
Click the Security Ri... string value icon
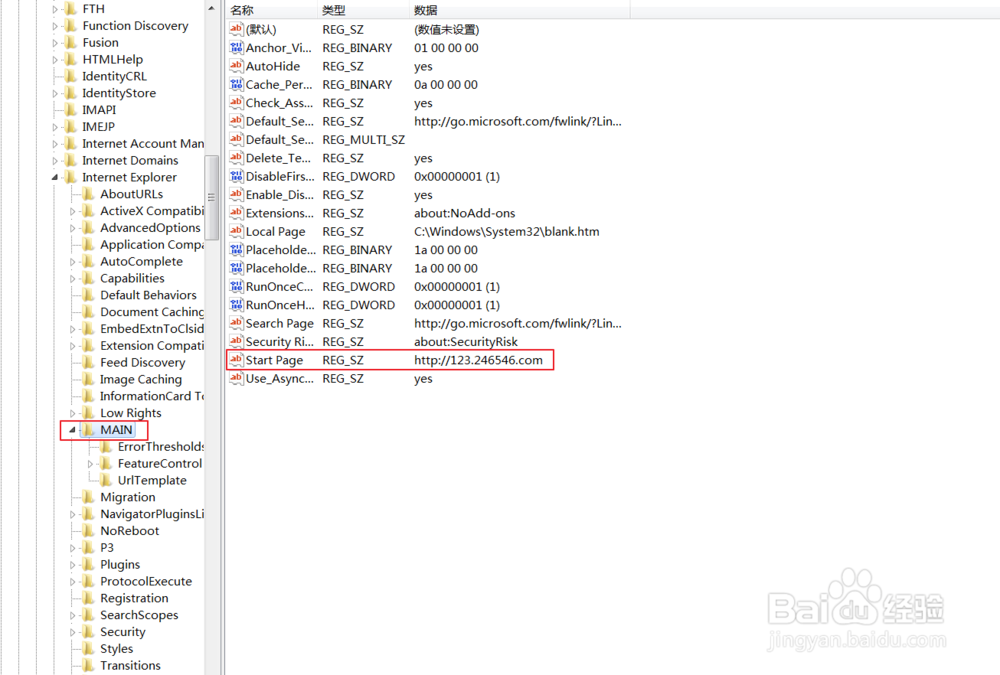(236, 341)
